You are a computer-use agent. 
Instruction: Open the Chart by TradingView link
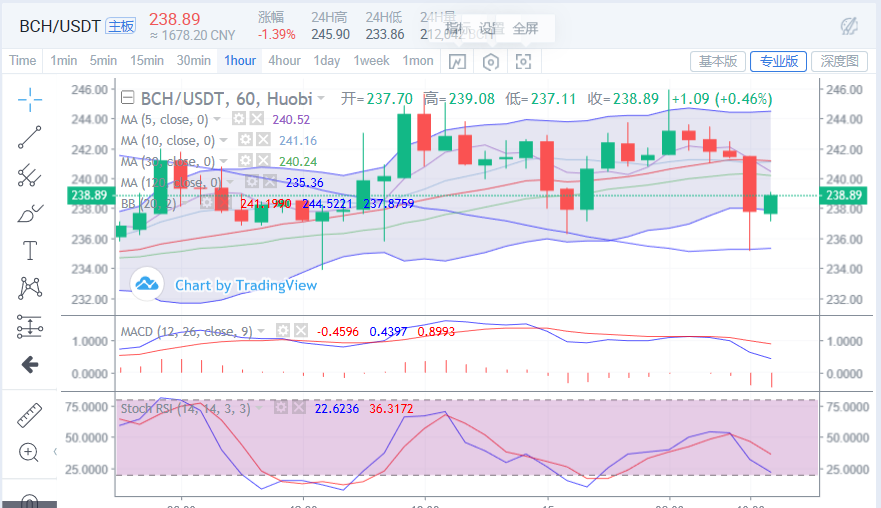pyautogui.click(x=246, y=285)
